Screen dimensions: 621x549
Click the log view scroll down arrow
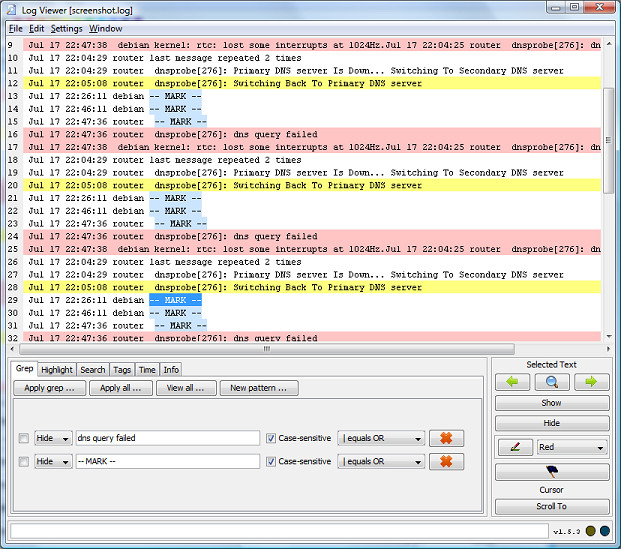[x=609, y=337]
